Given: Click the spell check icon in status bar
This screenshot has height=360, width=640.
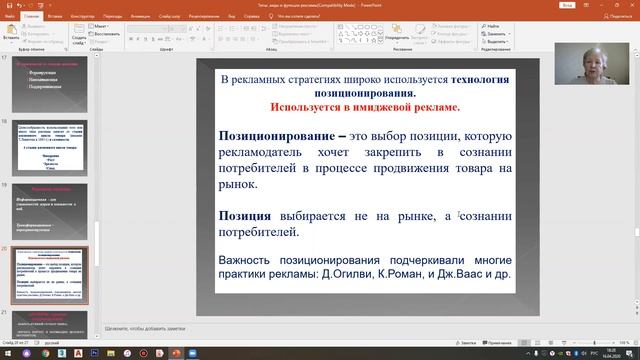Looking at the screenshot, I should [37, 343].
